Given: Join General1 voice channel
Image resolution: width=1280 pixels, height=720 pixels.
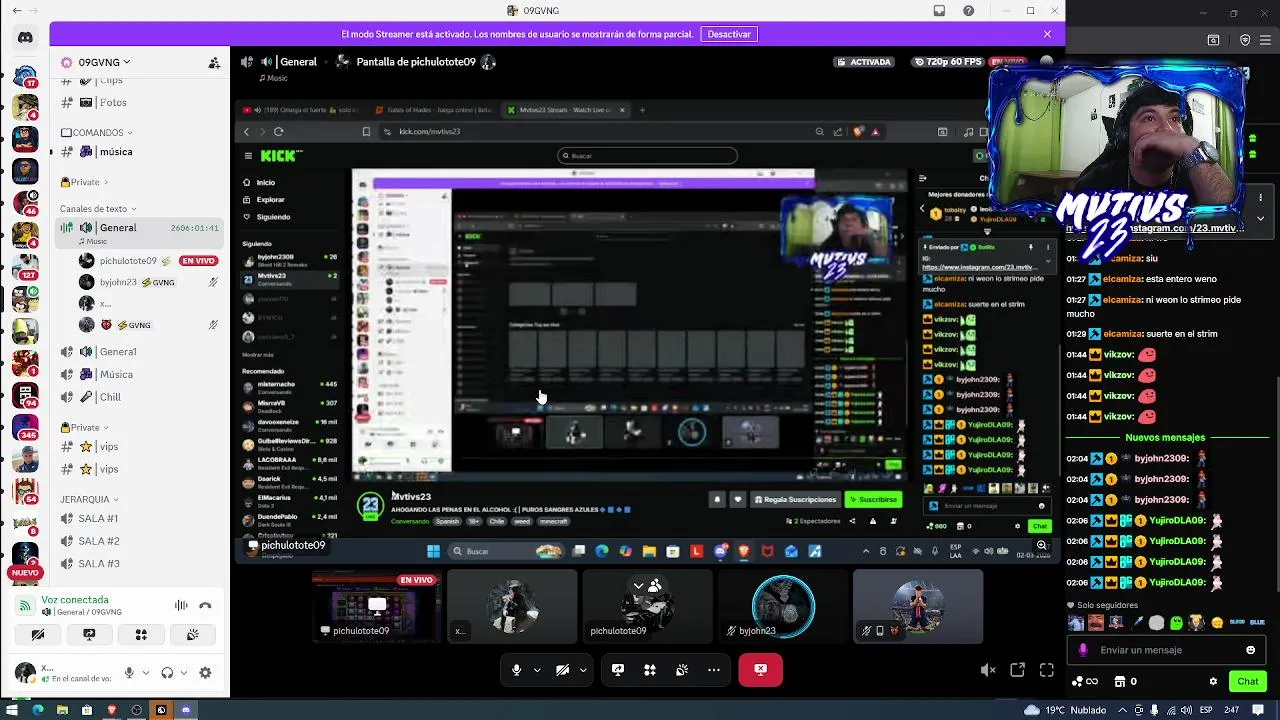Looking at the screenshot, I should 139,352.
